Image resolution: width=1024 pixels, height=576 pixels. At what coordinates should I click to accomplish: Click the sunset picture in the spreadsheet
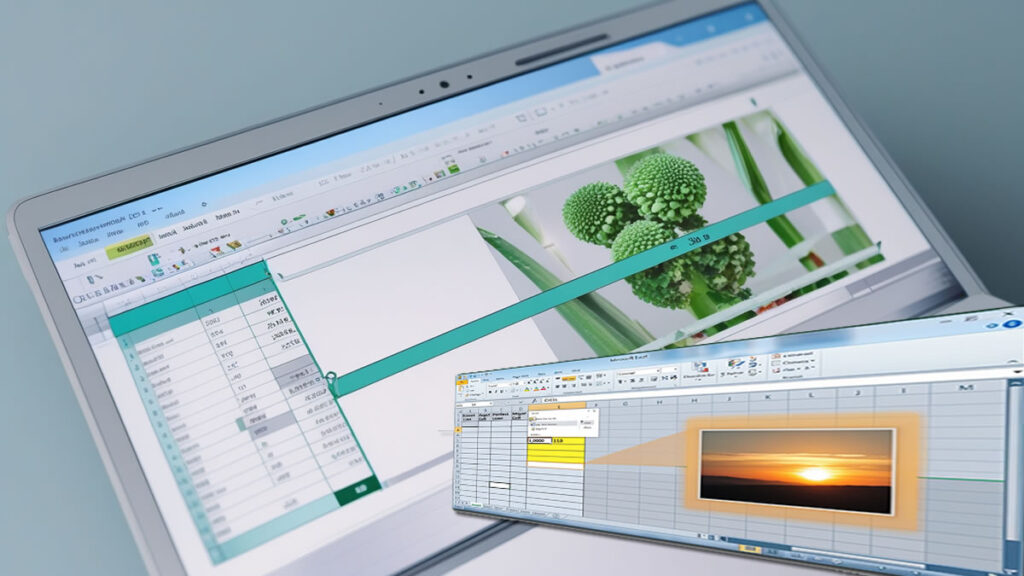point(796,470)
